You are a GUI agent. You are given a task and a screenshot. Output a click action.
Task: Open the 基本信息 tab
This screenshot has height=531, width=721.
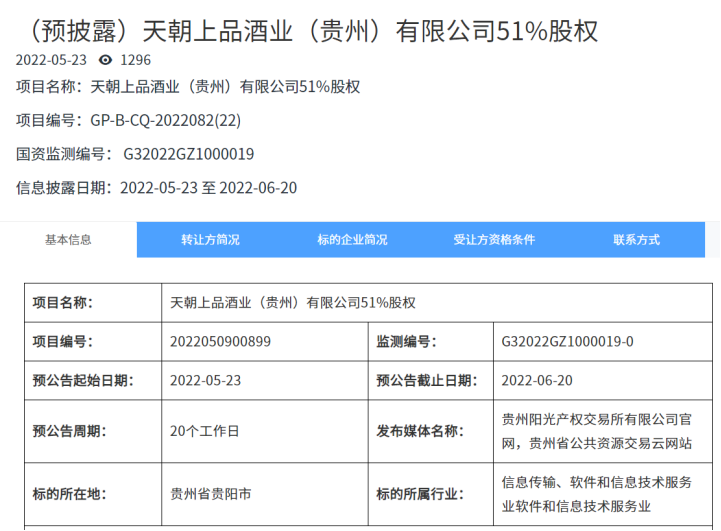pyautogui.click(x=68, y=240)
